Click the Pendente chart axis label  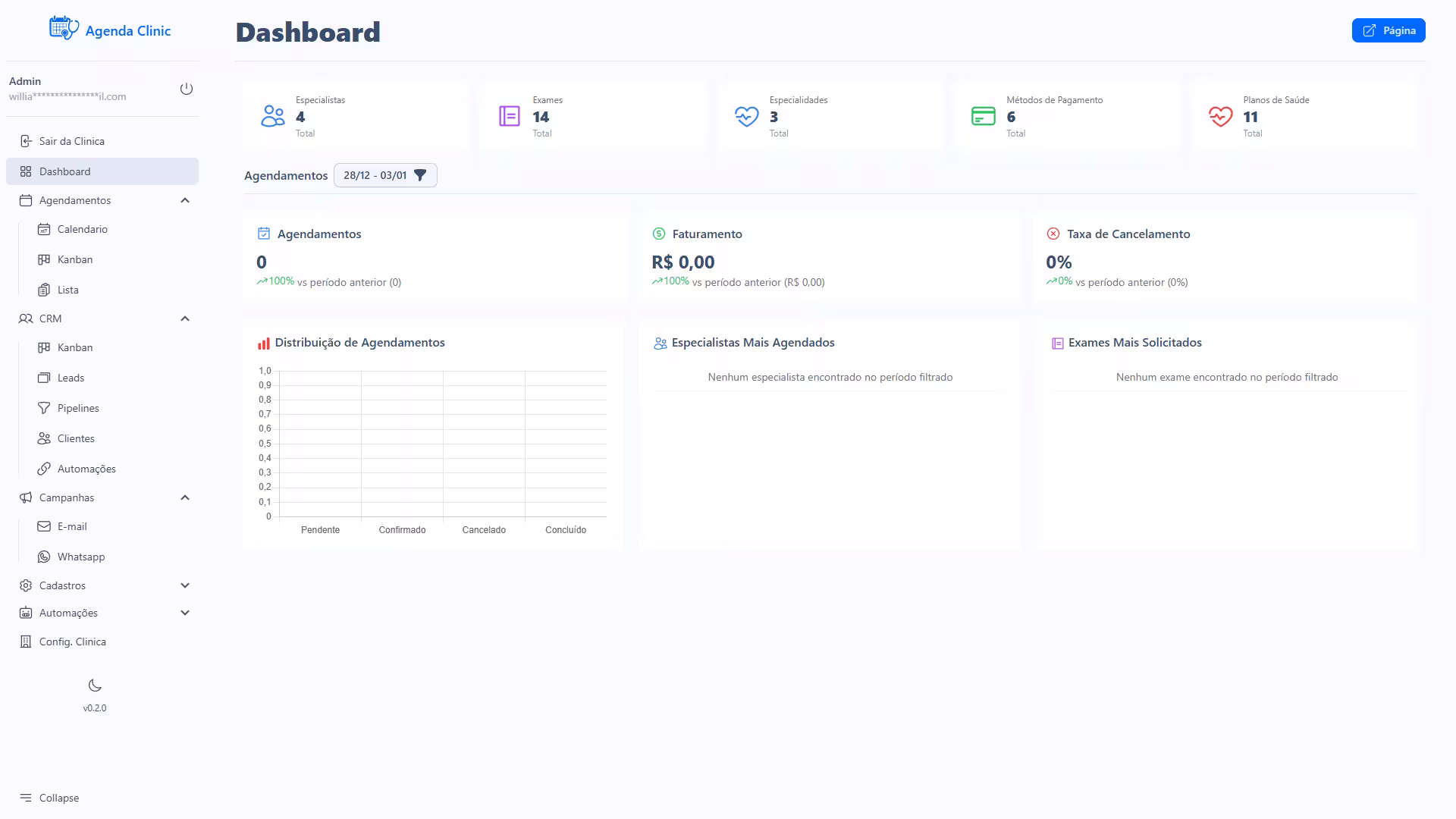point(320,530)
